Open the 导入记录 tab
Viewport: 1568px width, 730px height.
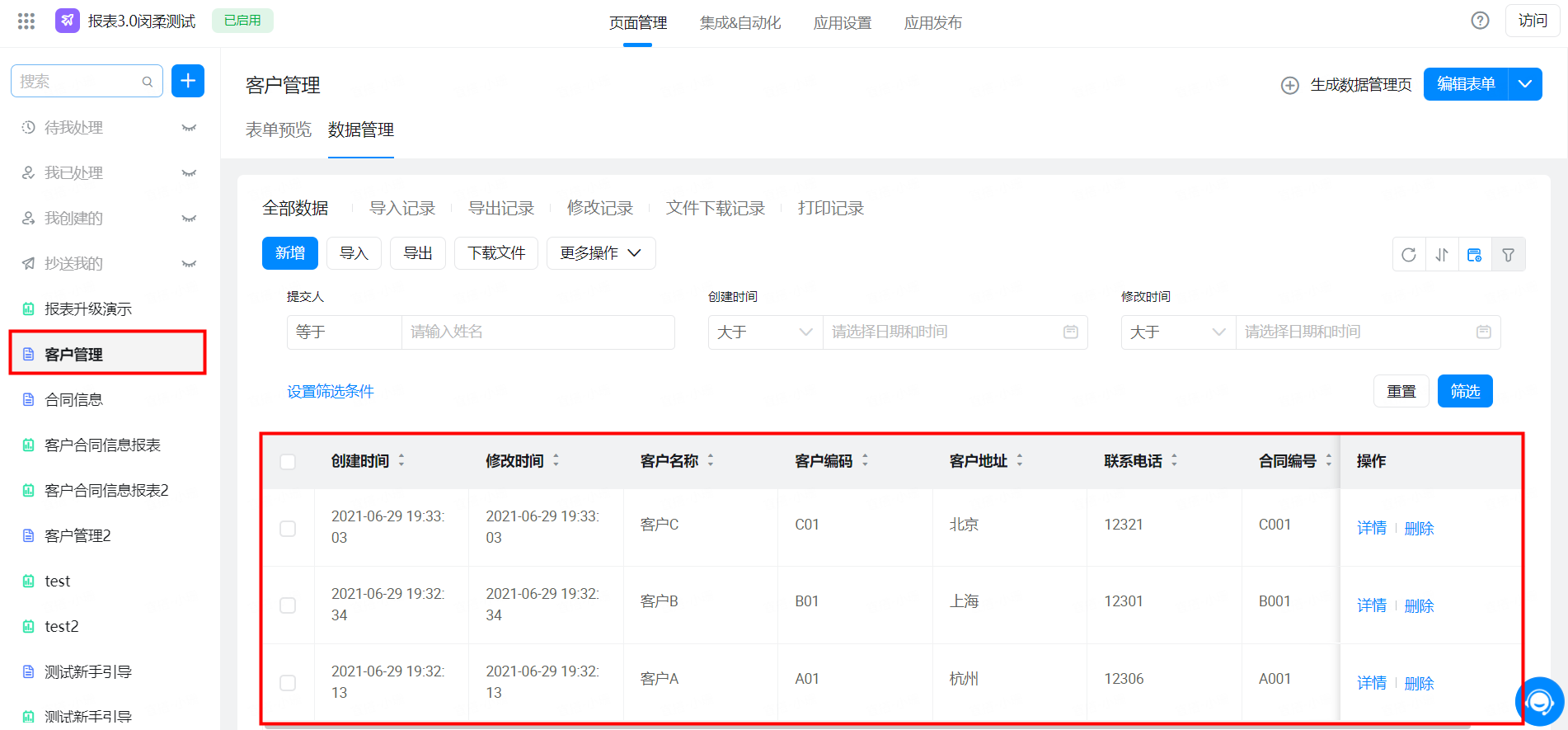click(402, 208)
